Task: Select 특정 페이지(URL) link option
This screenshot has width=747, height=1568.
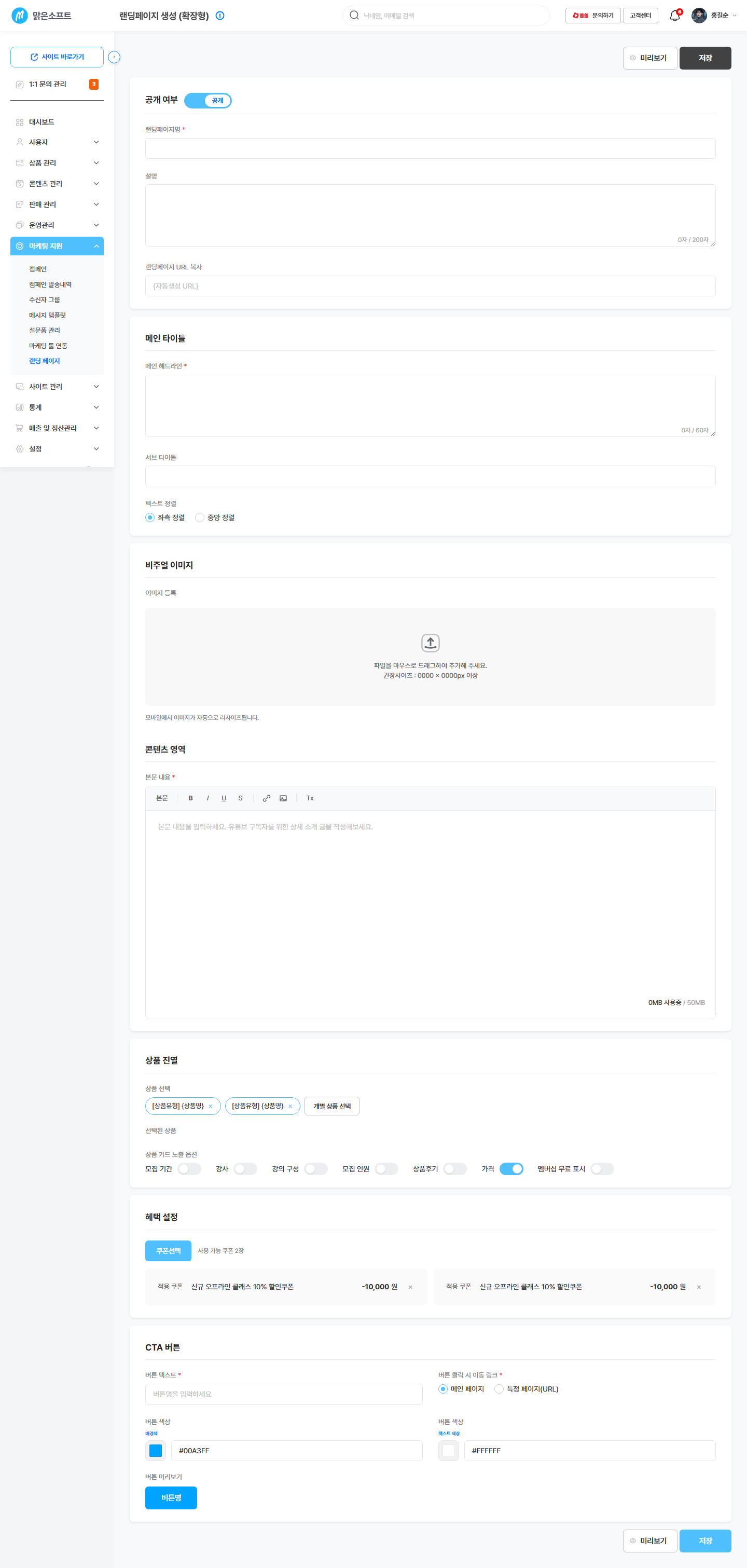Action: (x=499, y=1389)
